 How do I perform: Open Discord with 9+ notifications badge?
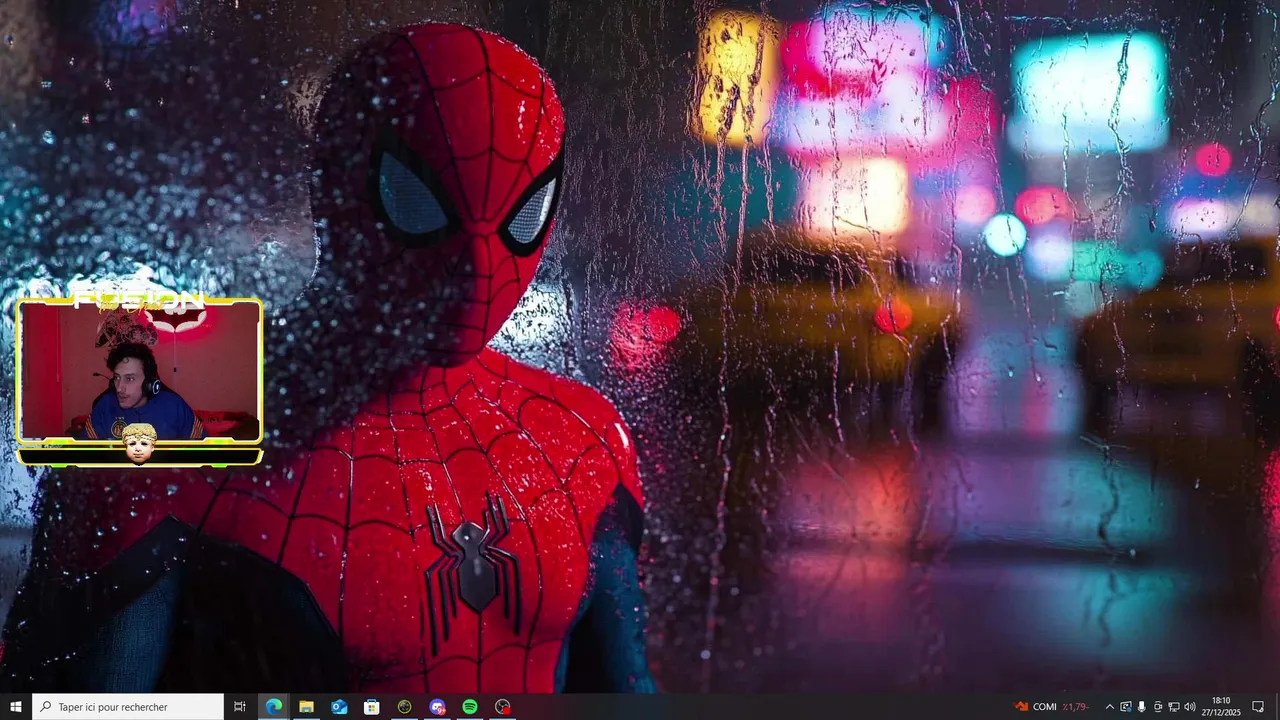tap(437, 706)
